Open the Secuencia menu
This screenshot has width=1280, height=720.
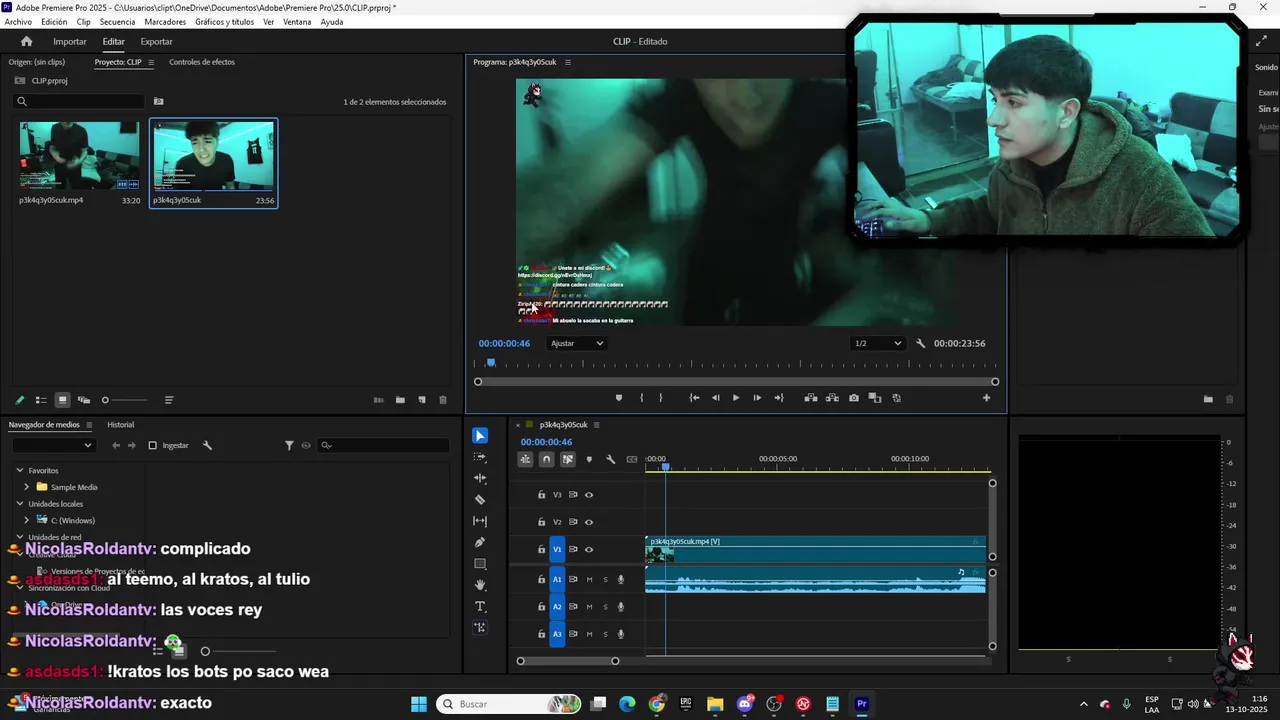(117, 22)
